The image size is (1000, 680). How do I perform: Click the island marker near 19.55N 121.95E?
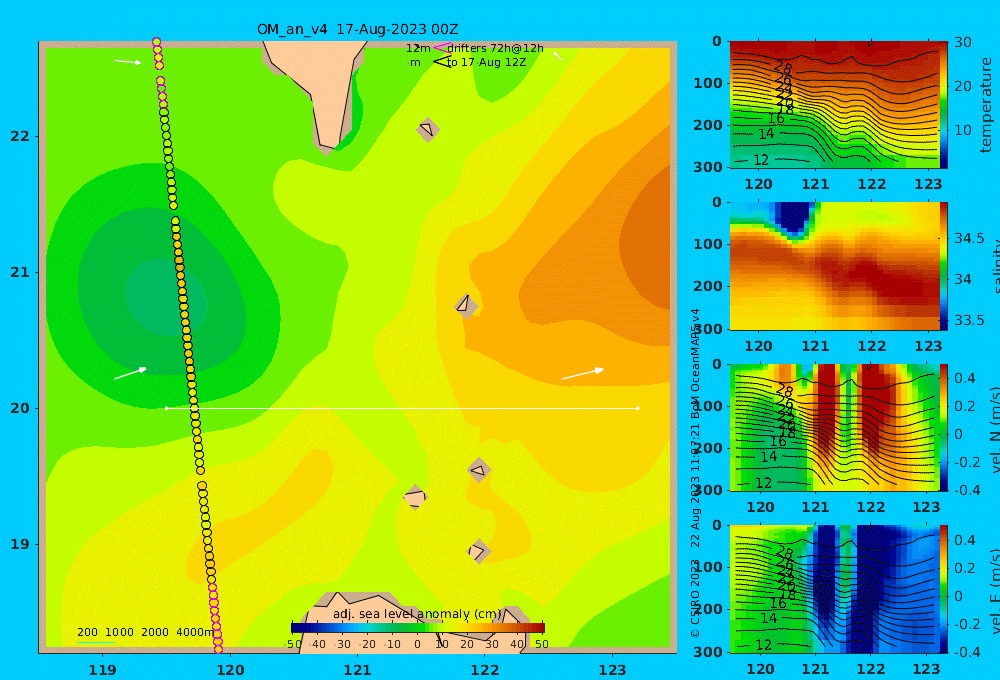click(479, 471)
